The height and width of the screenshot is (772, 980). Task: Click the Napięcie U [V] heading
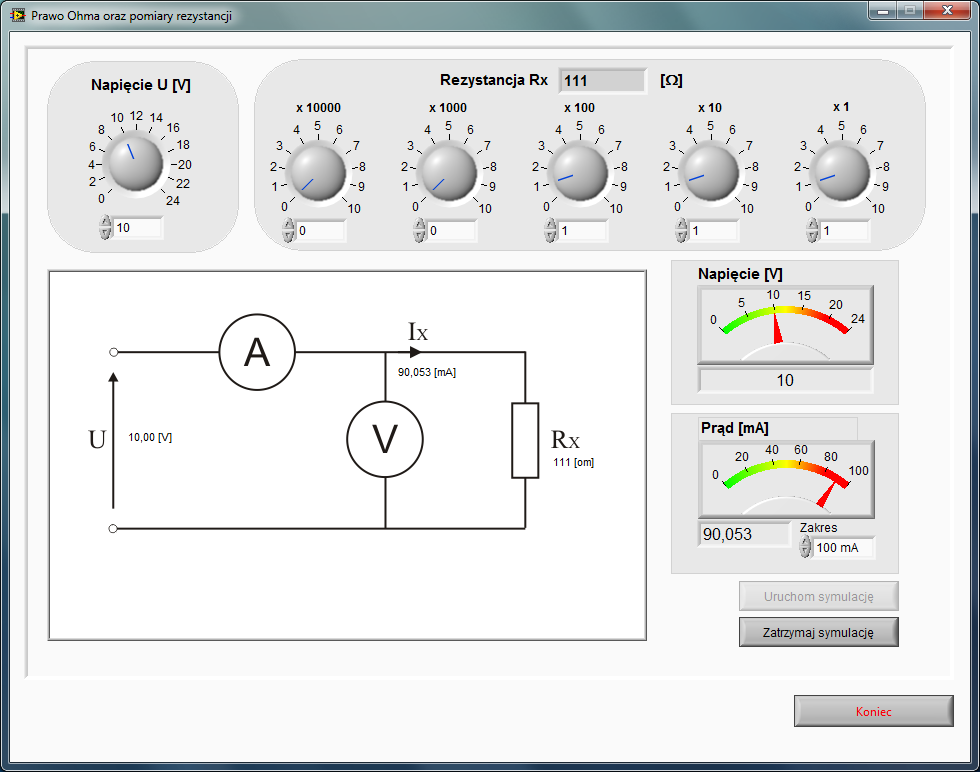pos(141,85)
